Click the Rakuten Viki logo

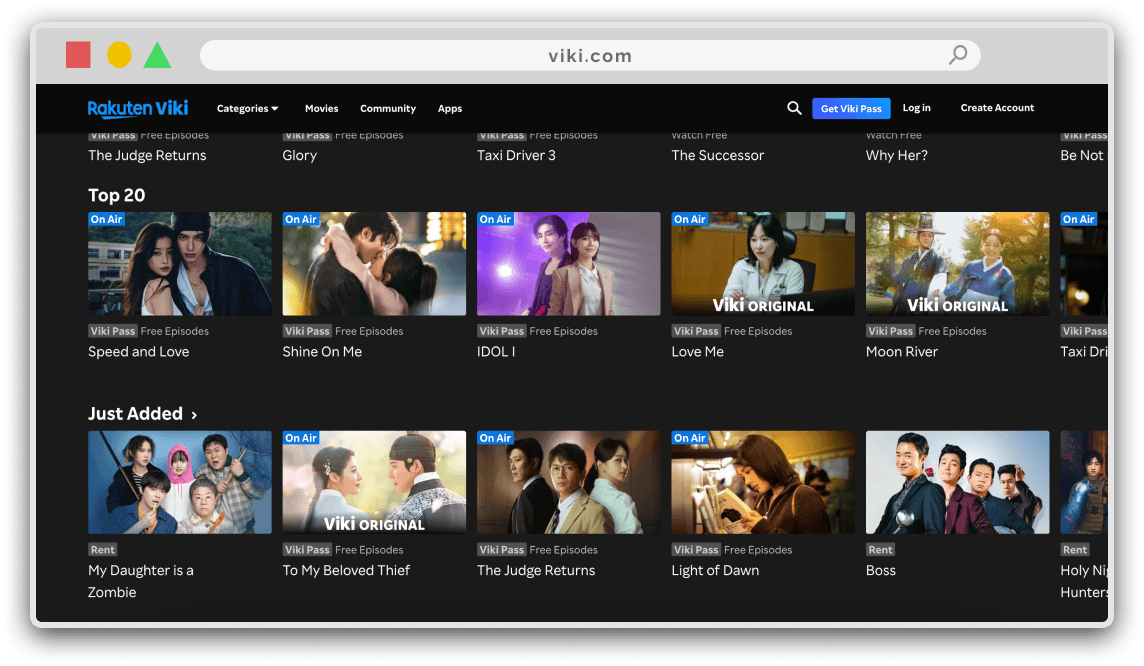pos(138,108)
